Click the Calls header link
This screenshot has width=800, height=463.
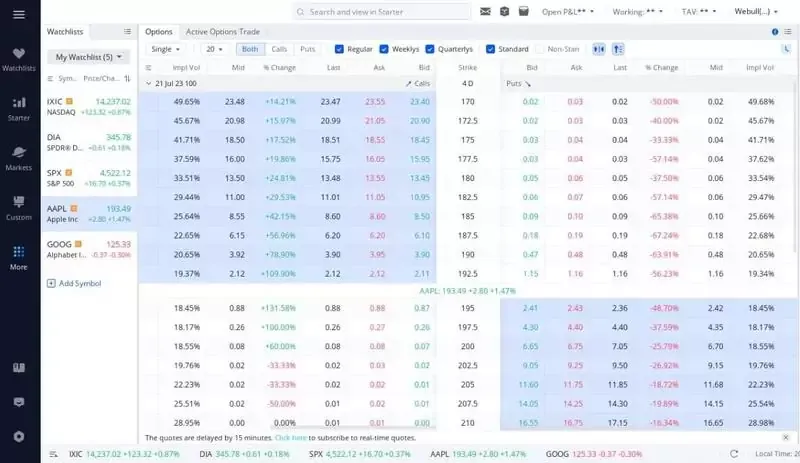point(418,83)
